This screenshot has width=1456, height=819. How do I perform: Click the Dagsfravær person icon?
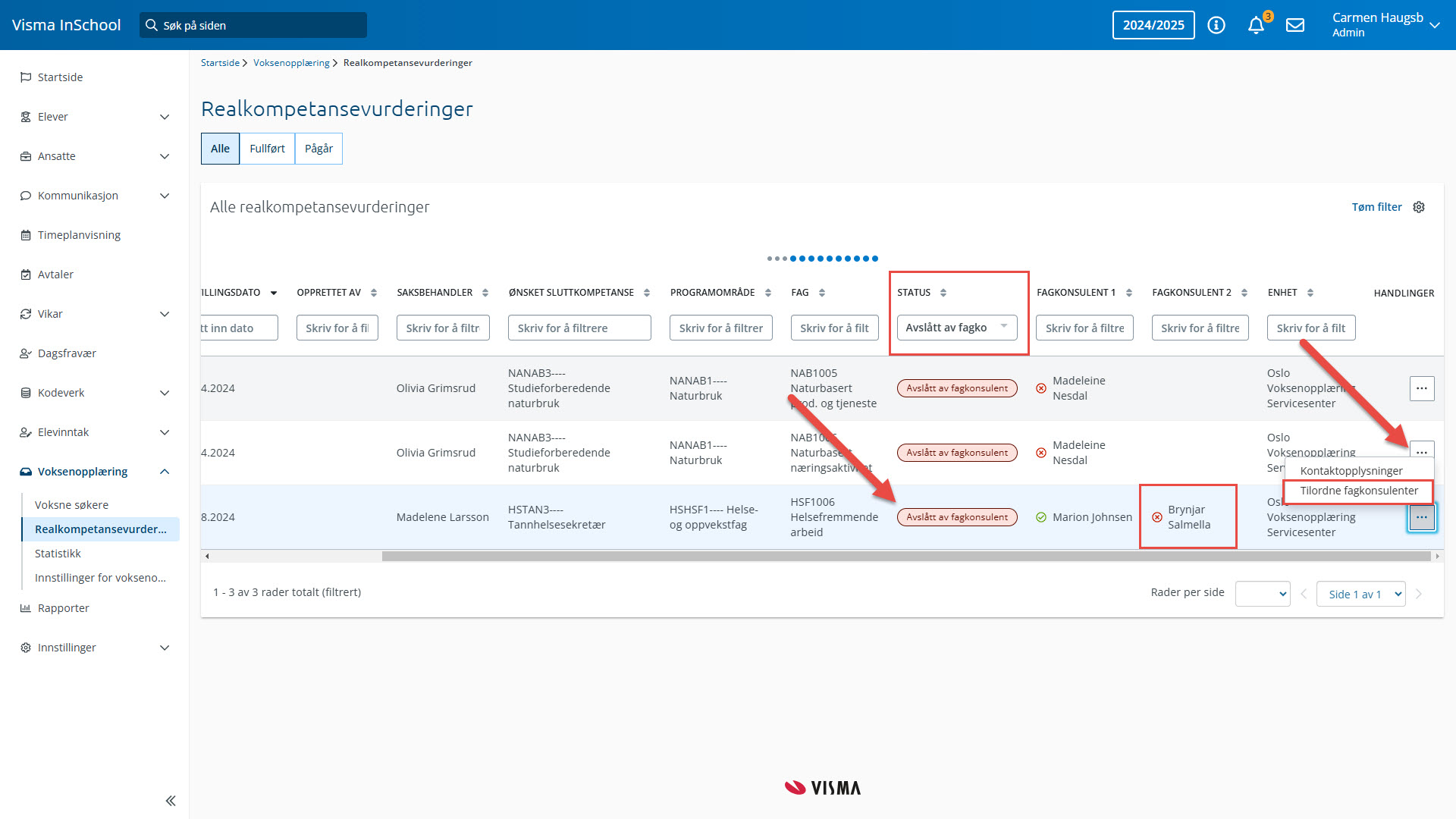[x=26, y=353]
